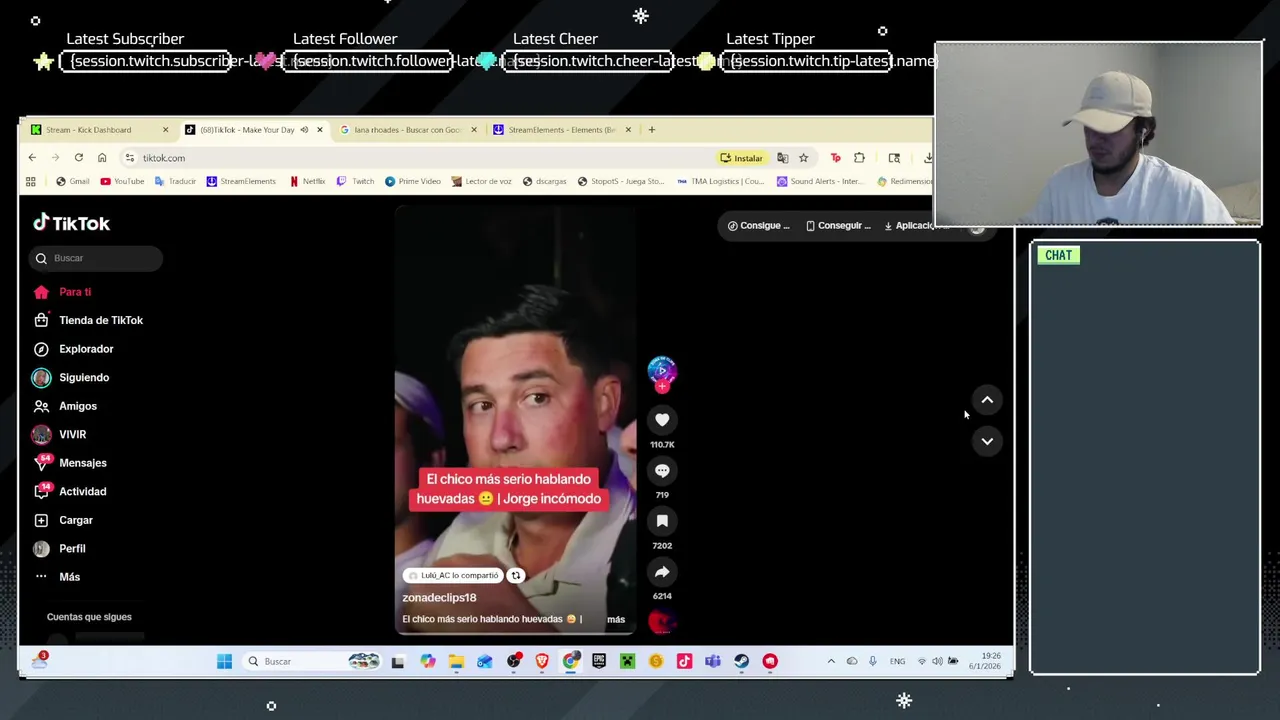The width and height of the screenshot is (1280, 720).
Task: Reload the TikTok page
Action: tap(79, 158)
